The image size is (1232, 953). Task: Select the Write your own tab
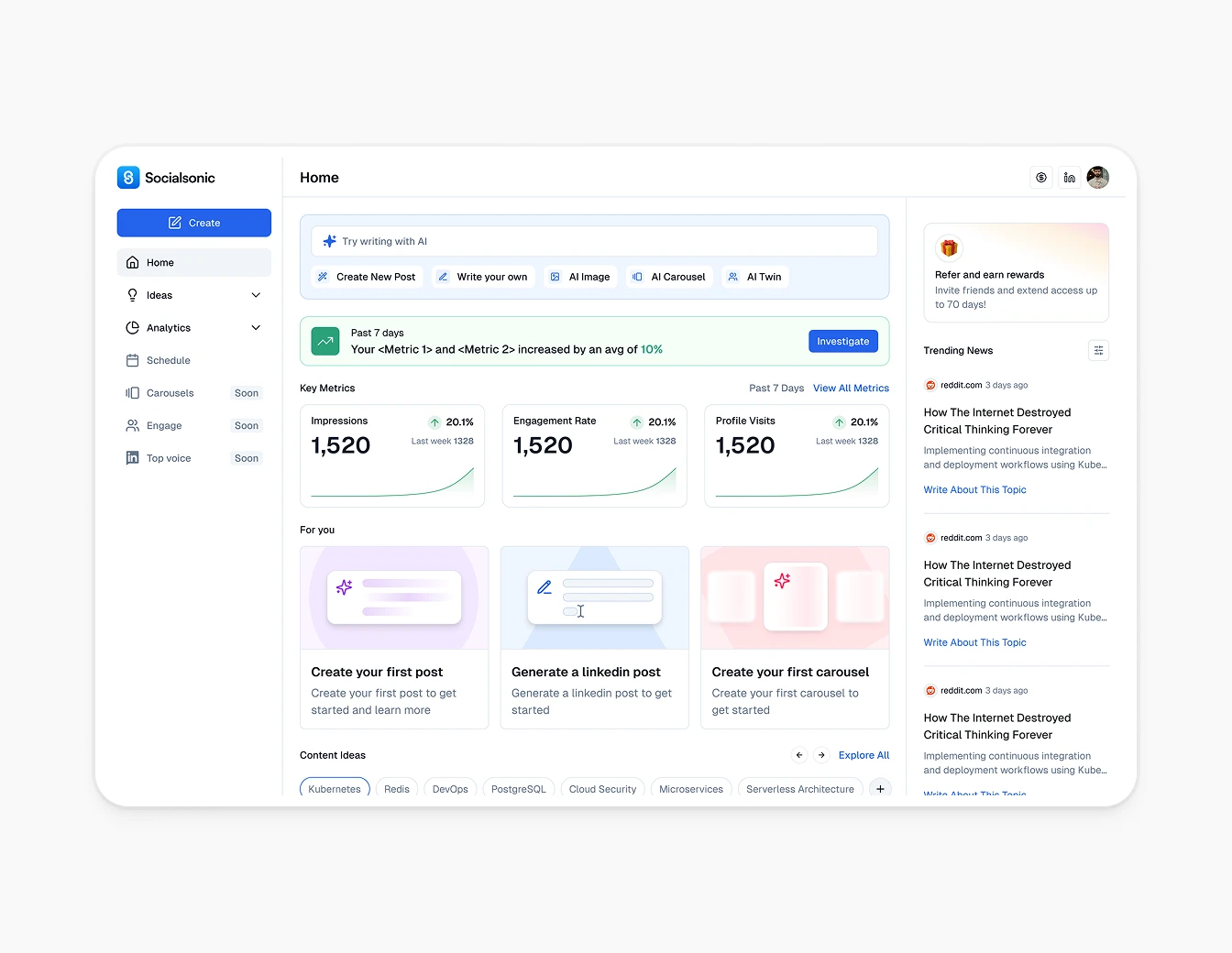coord(483,276)
